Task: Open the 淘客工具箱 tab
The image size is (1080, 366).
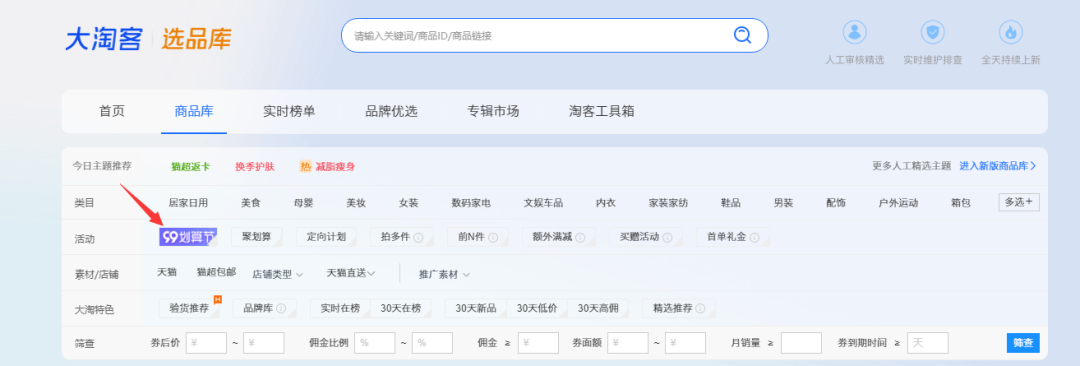Action: pyautogui.click(x=602, y=111)
